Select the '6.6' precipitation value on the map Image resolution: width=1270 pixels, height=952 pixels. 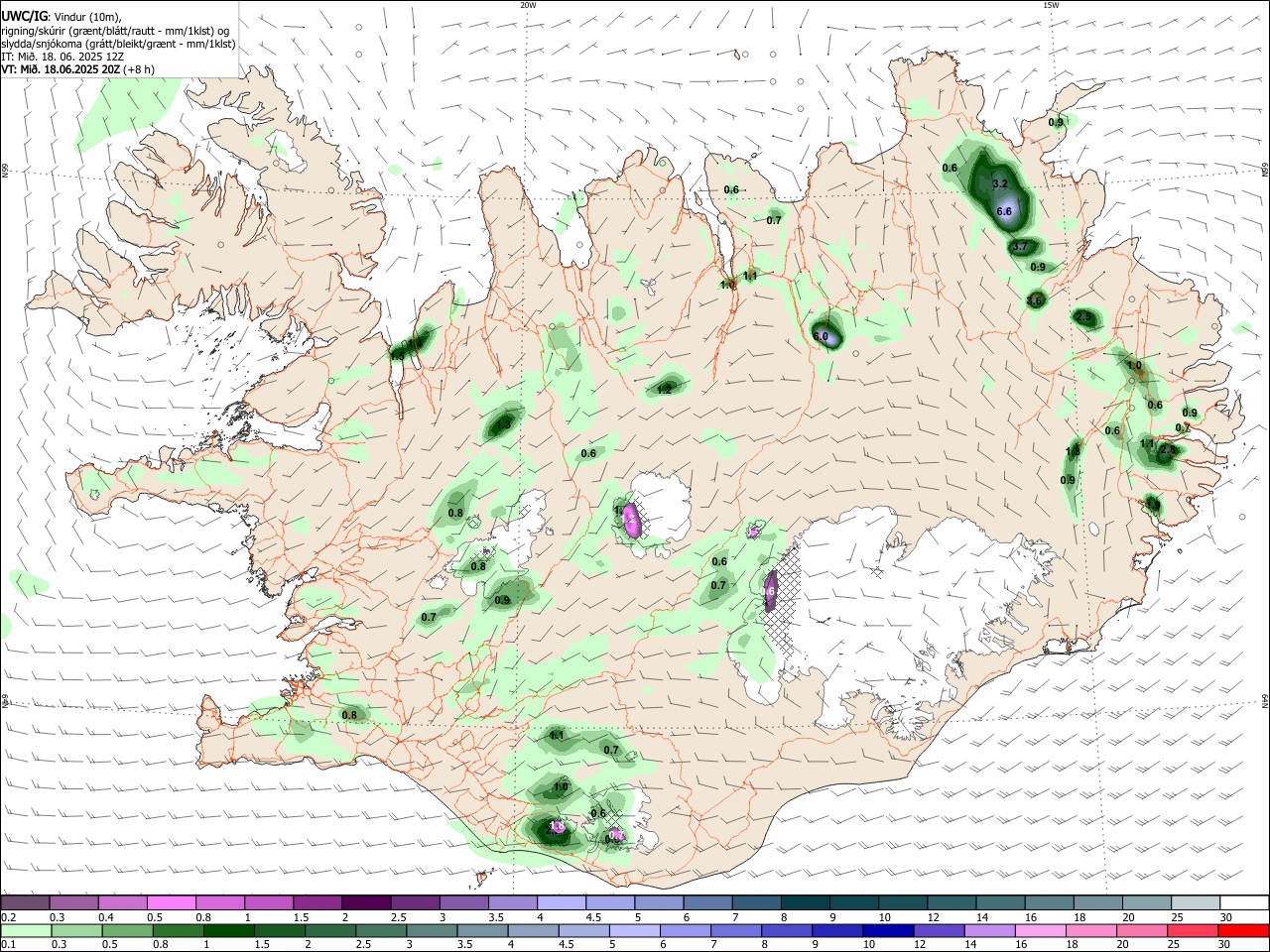point(1003,211)
